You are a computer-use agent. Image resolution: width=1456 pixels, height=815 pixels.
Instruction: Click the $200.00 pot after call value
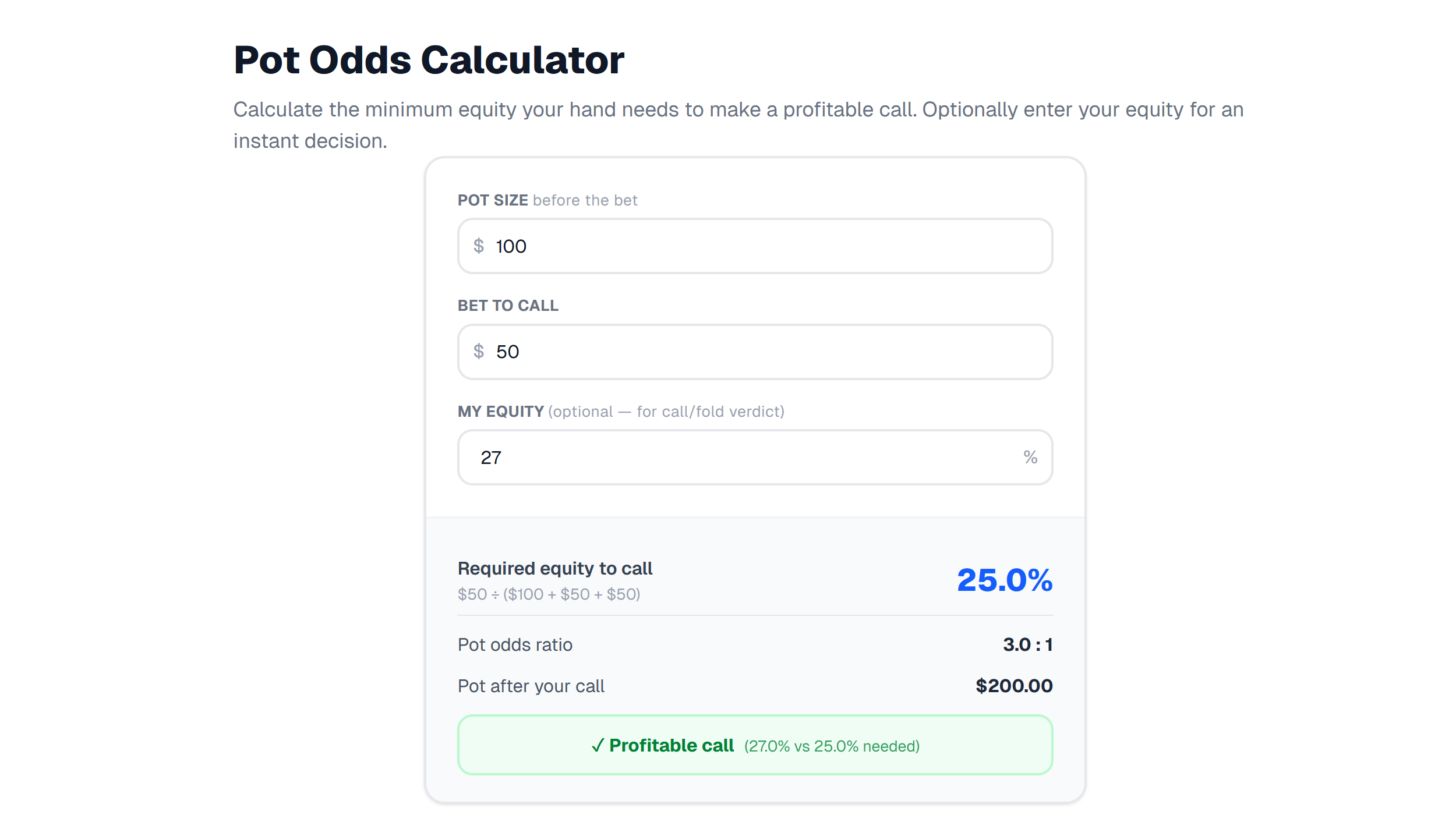1014,686
